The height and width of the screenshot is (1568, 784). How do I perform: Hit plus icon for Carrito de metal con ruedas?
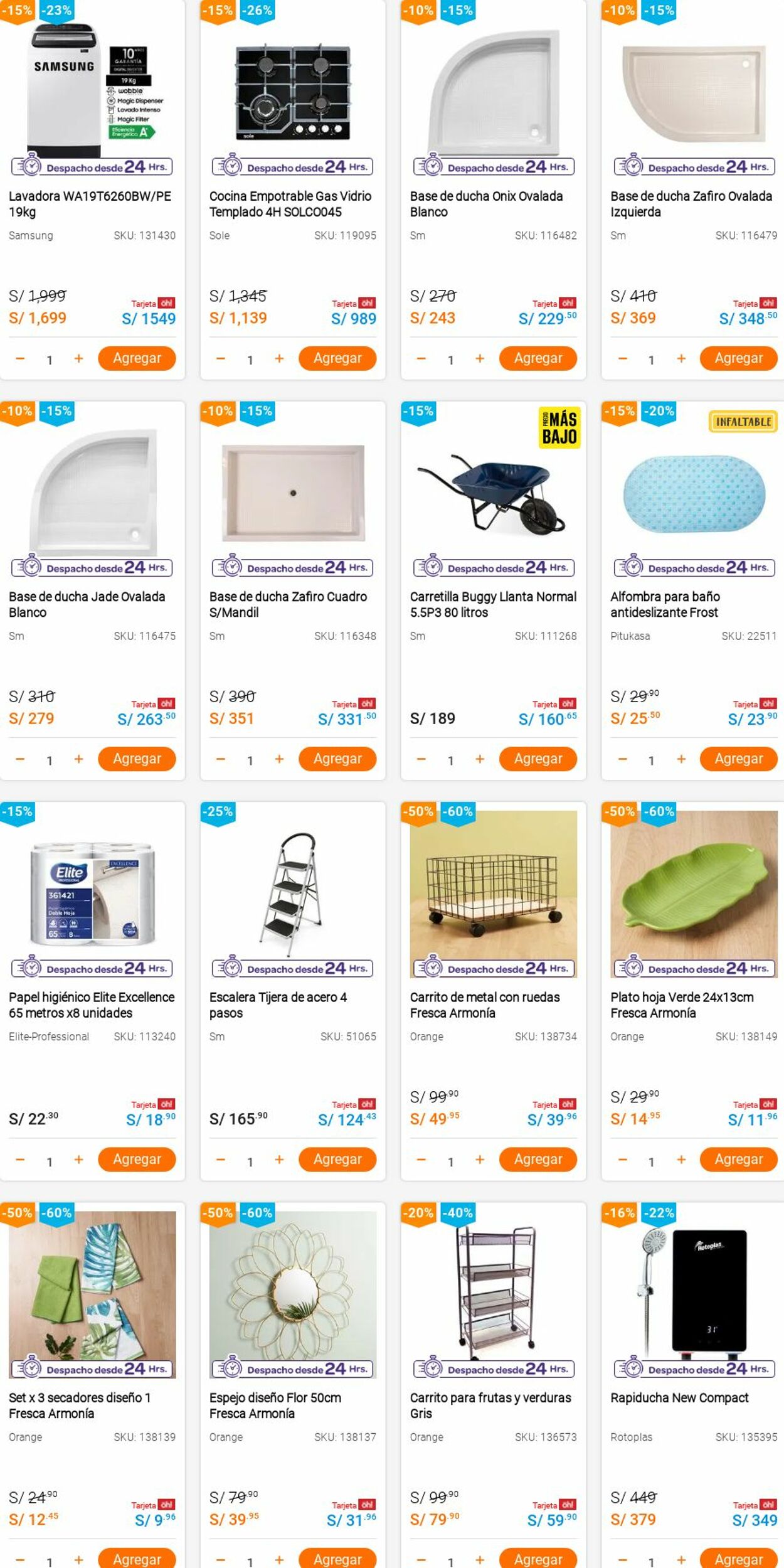point(480,1160)
